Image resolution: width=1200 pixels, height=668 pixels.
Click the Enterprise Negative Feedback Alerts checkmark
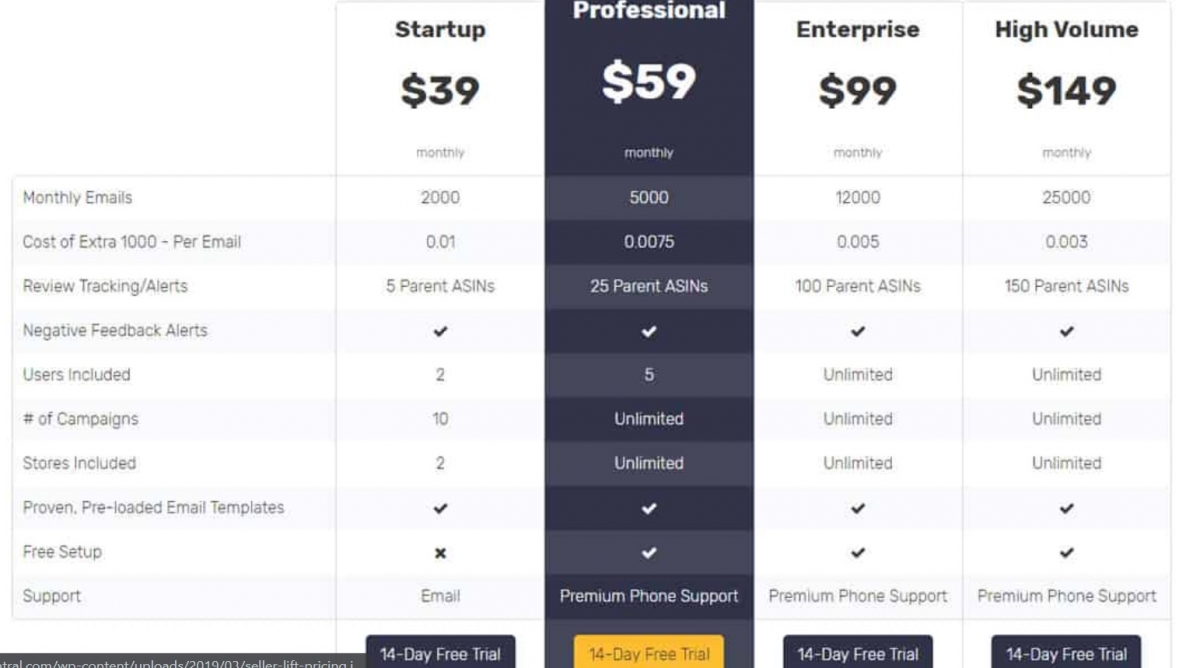coord(858,331)
